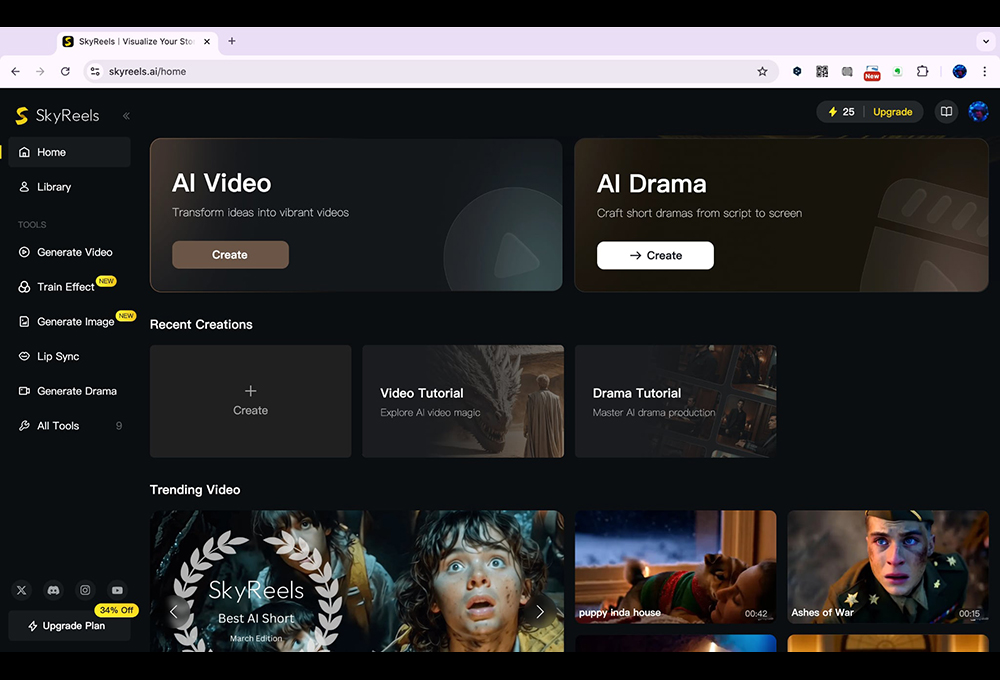
Task: Open the Library menu item
Action: point(54,187)
